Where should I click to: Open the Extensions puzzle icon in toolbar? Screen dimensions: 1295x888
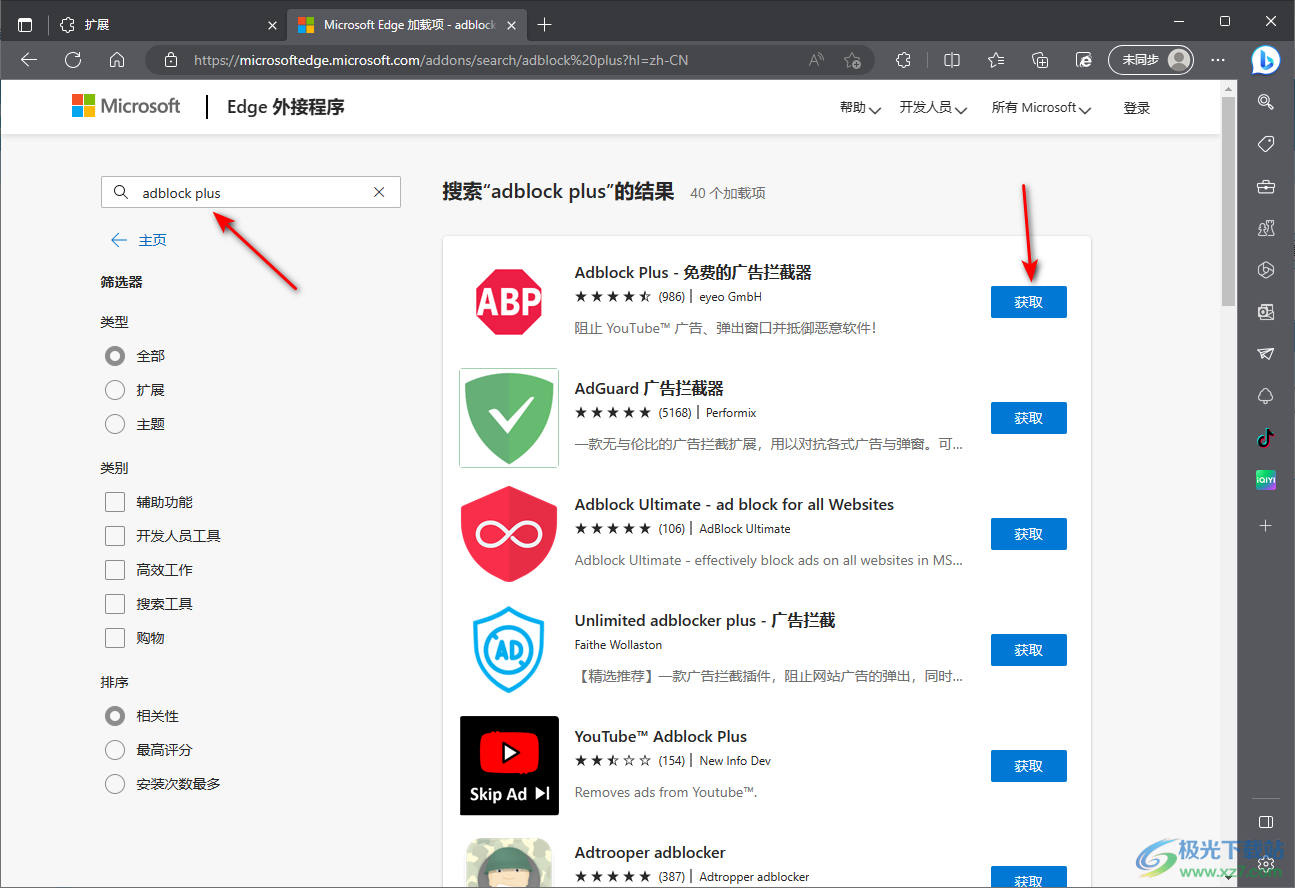click(x=903, y=60)
